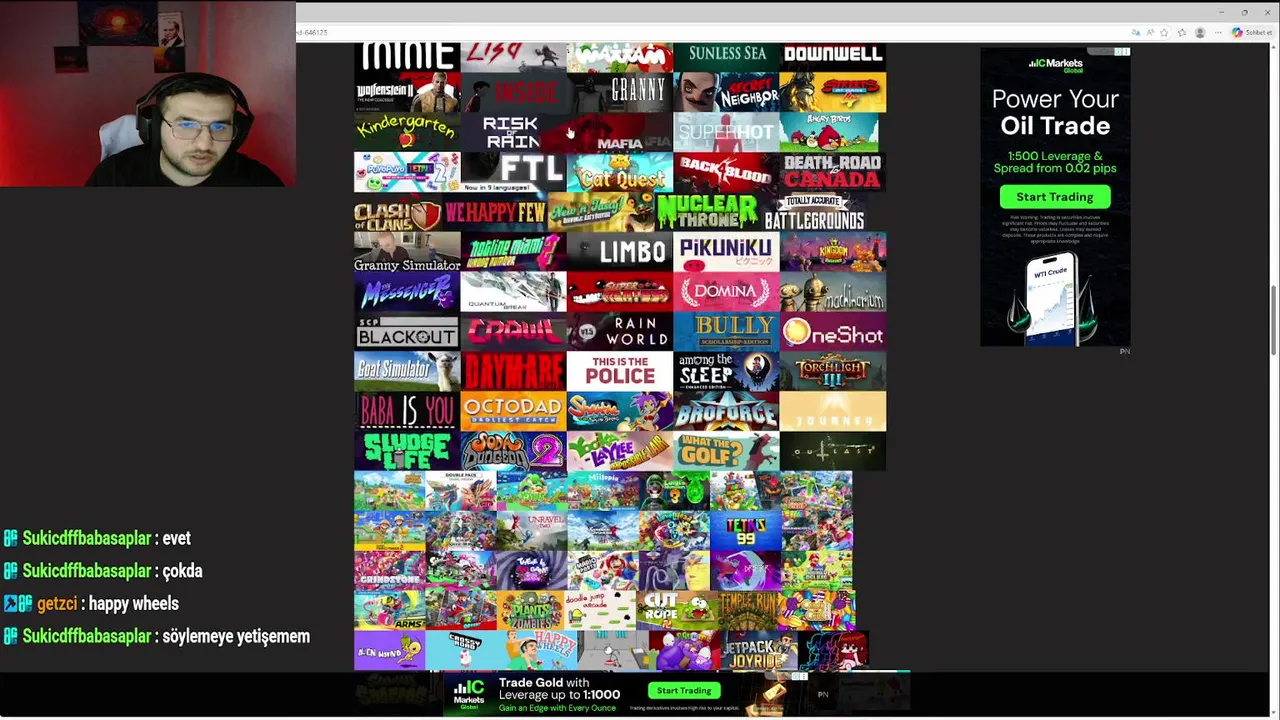
Task: Open the favorites list icon
Action: (x=1182, y=33)
